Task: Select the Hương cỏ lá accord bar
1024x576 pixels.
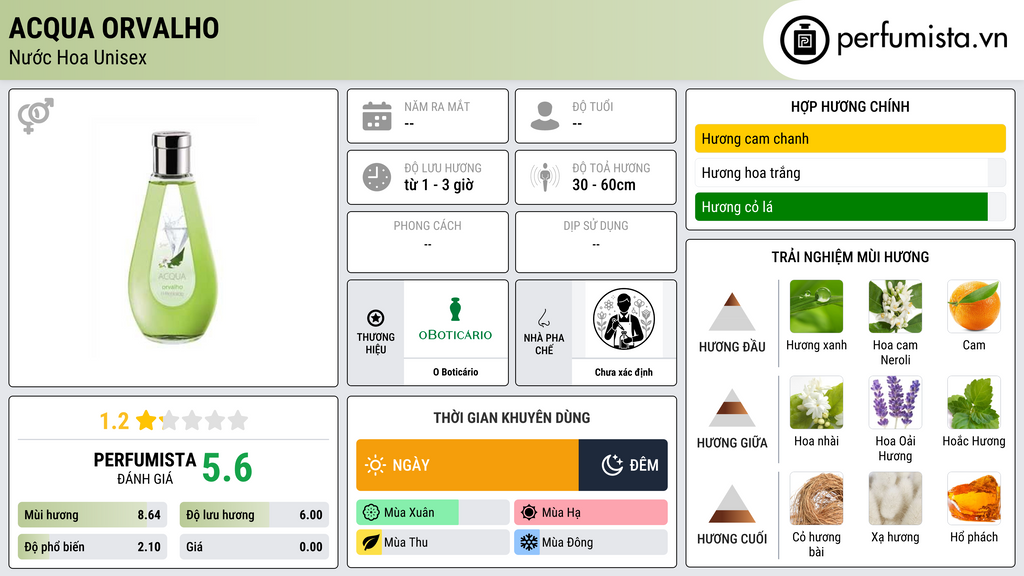Action: pos(850,207)
